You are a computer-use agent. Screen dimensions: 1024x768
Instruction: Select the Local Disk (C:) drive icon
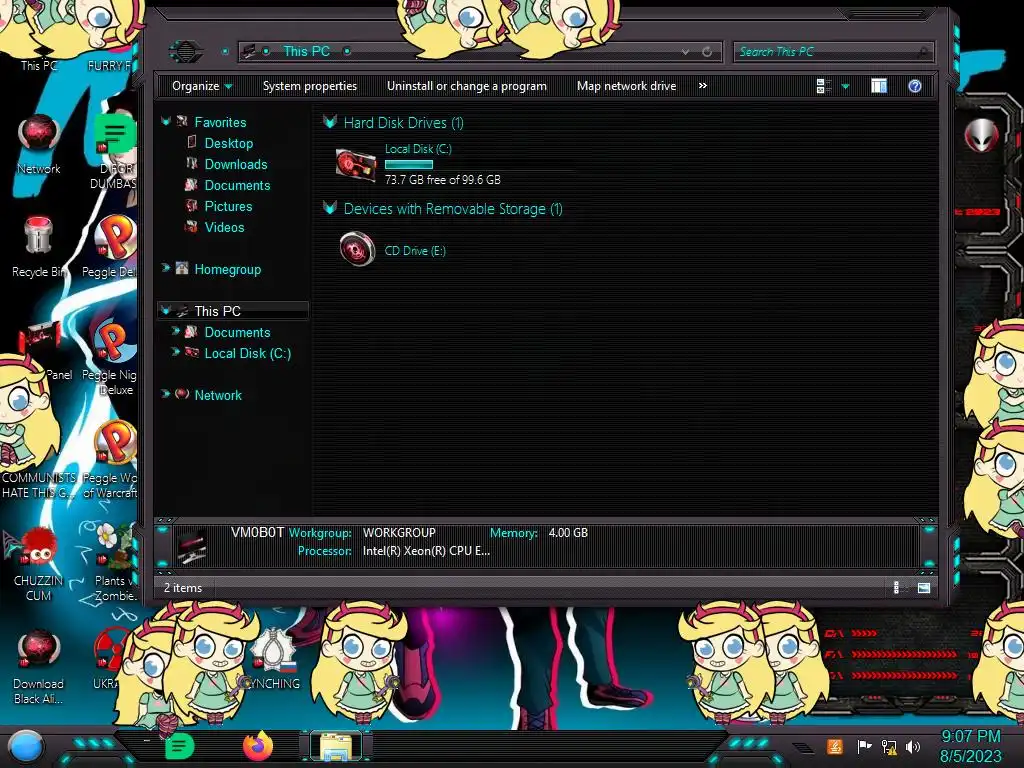[356, 164]
